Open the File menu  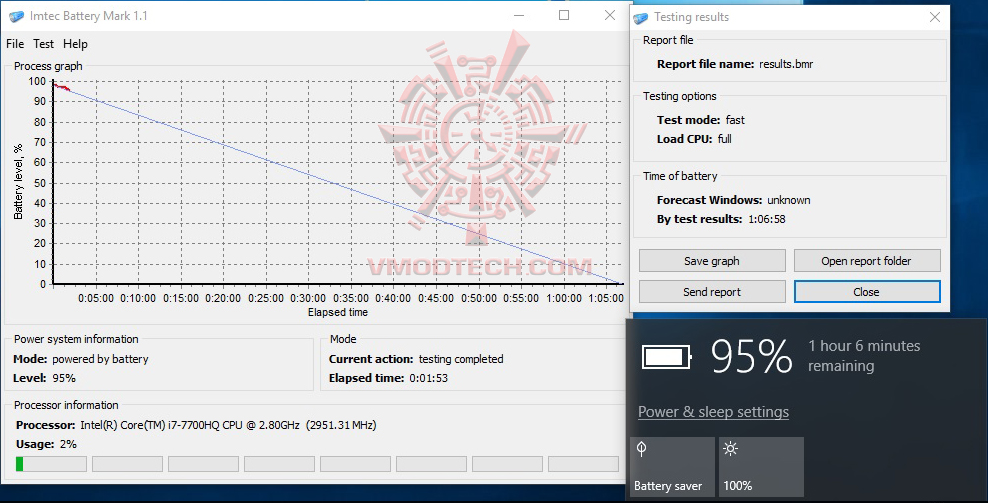15,44
